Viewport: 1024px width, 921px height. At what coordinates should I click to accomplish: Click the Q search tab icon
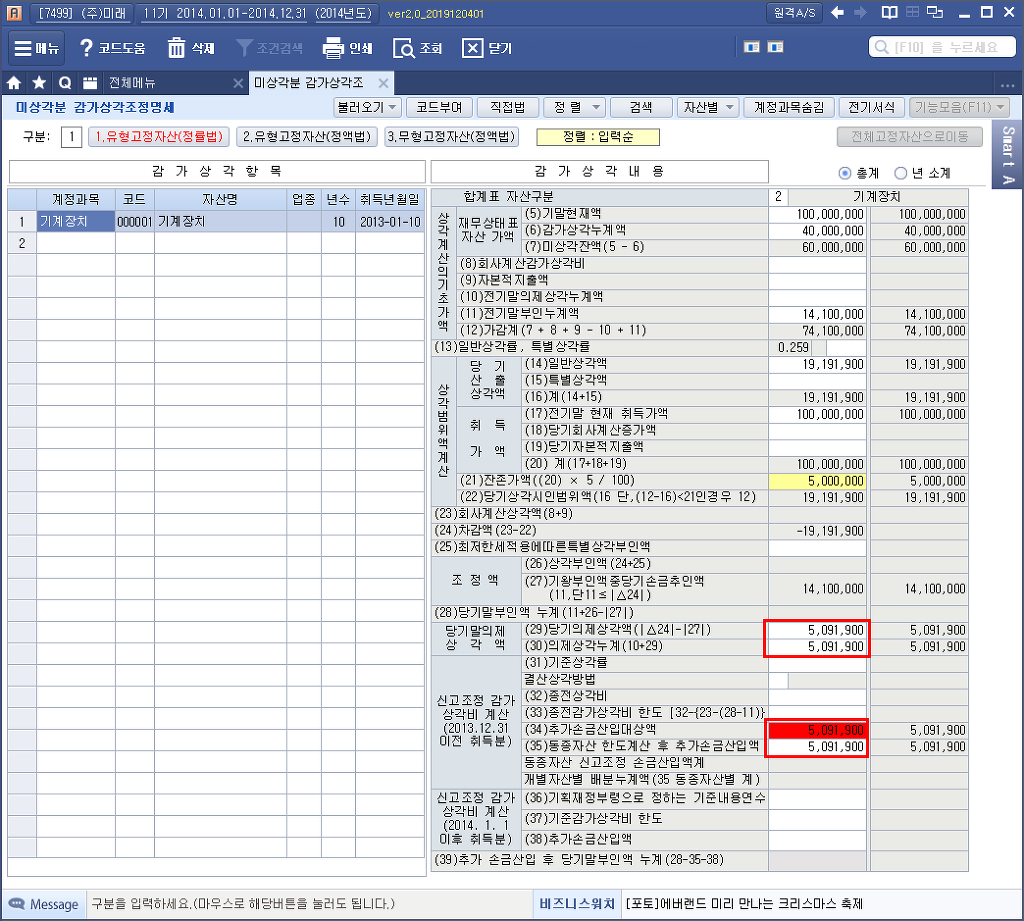click(x=65, y=83)
